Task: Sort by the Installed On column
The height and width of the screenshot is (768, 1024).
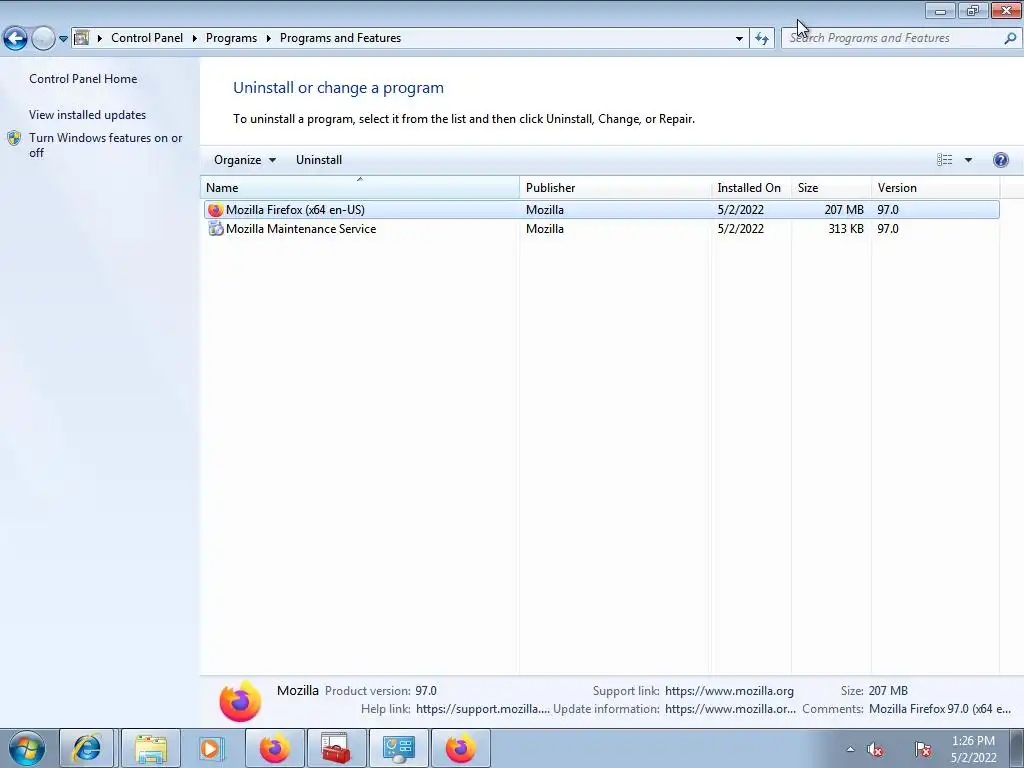Action: click(751, 187)
